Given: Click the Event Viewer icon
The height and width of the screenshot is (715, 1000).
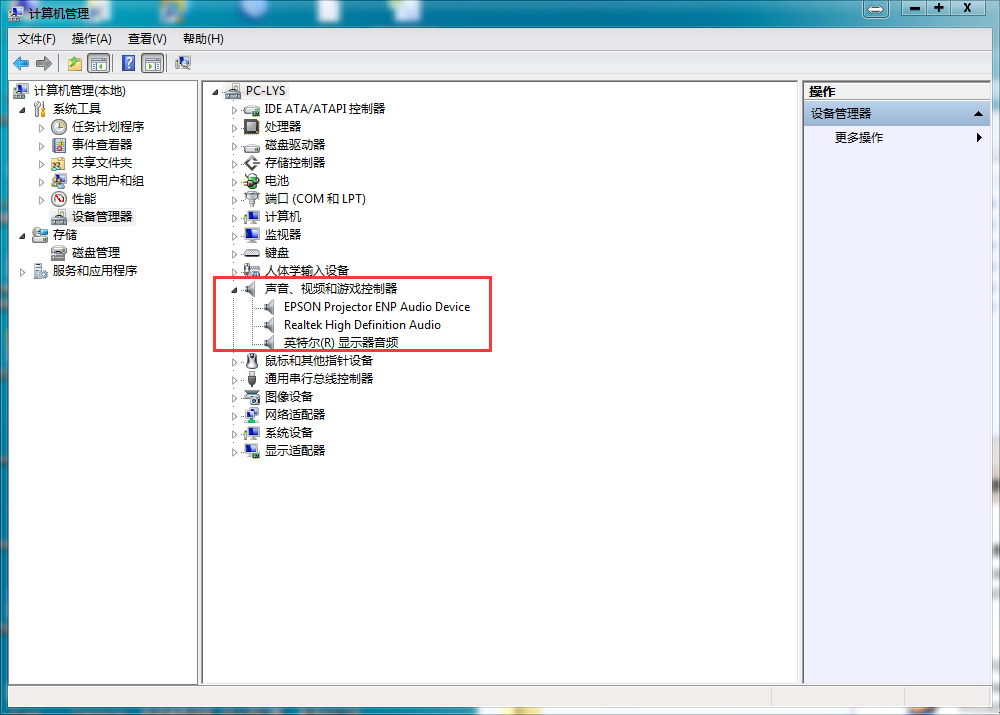Looking at the screenshot, I should click(59, 145).
